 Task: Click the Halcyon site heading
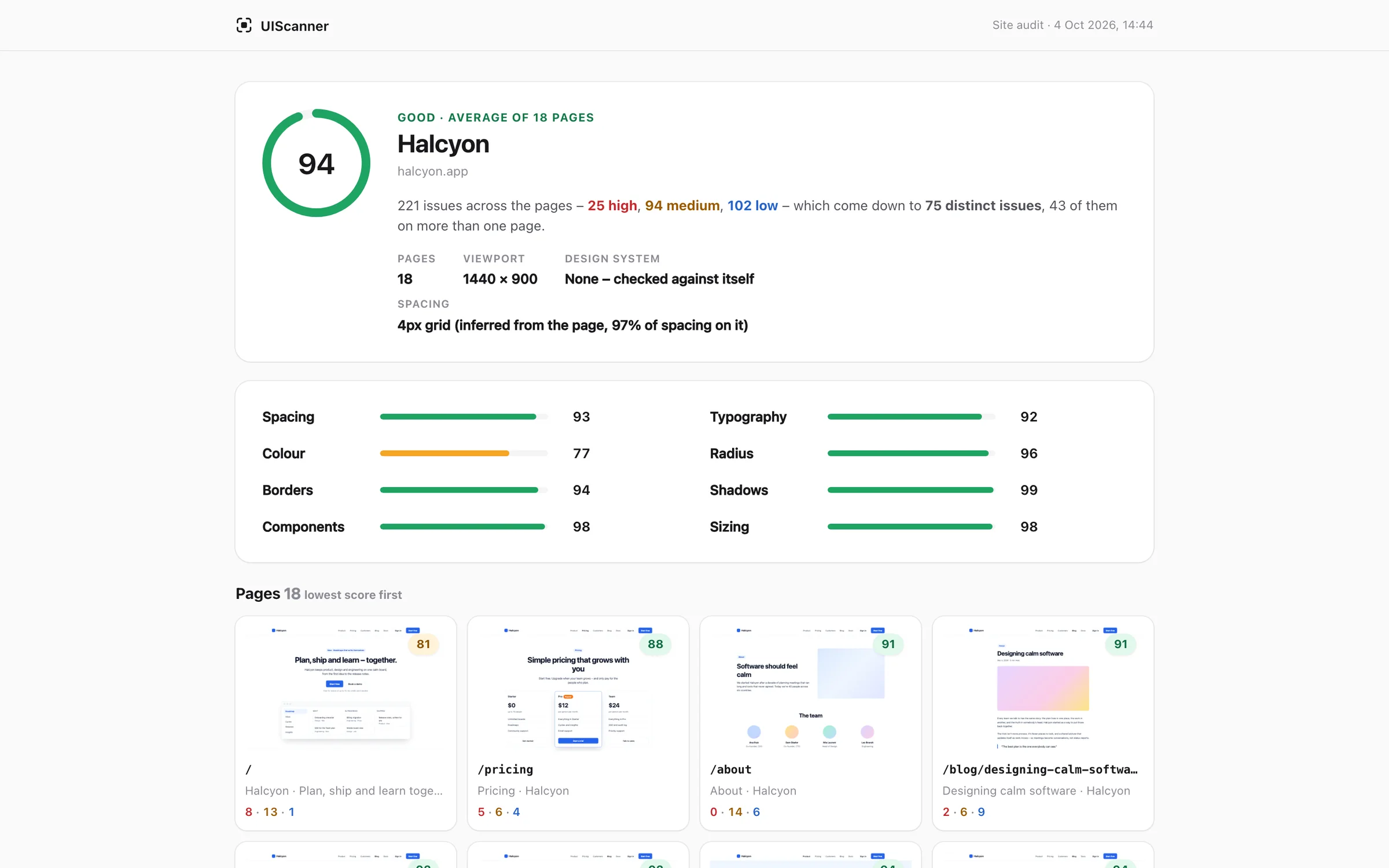(x=443, y=144)
